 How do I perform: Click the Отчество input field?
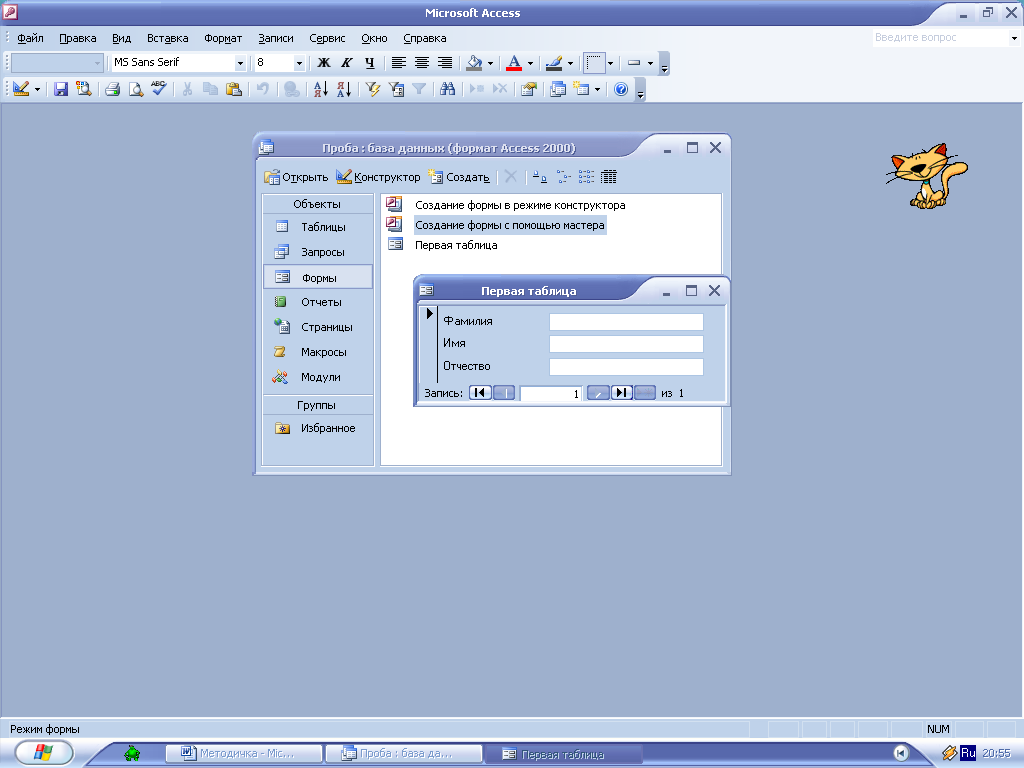(x=626, y=367)
